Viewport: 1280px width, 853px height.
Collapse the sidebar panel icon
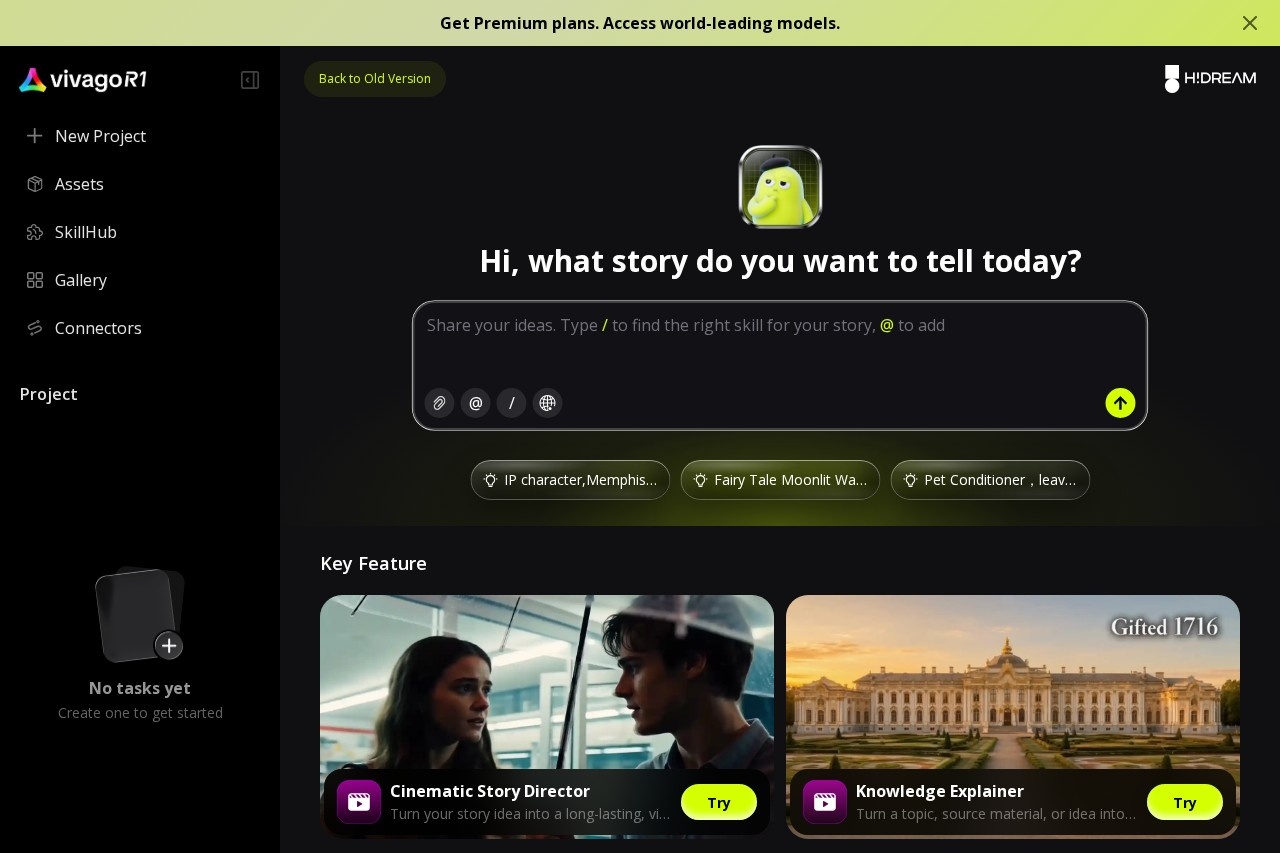click(250, 80)
